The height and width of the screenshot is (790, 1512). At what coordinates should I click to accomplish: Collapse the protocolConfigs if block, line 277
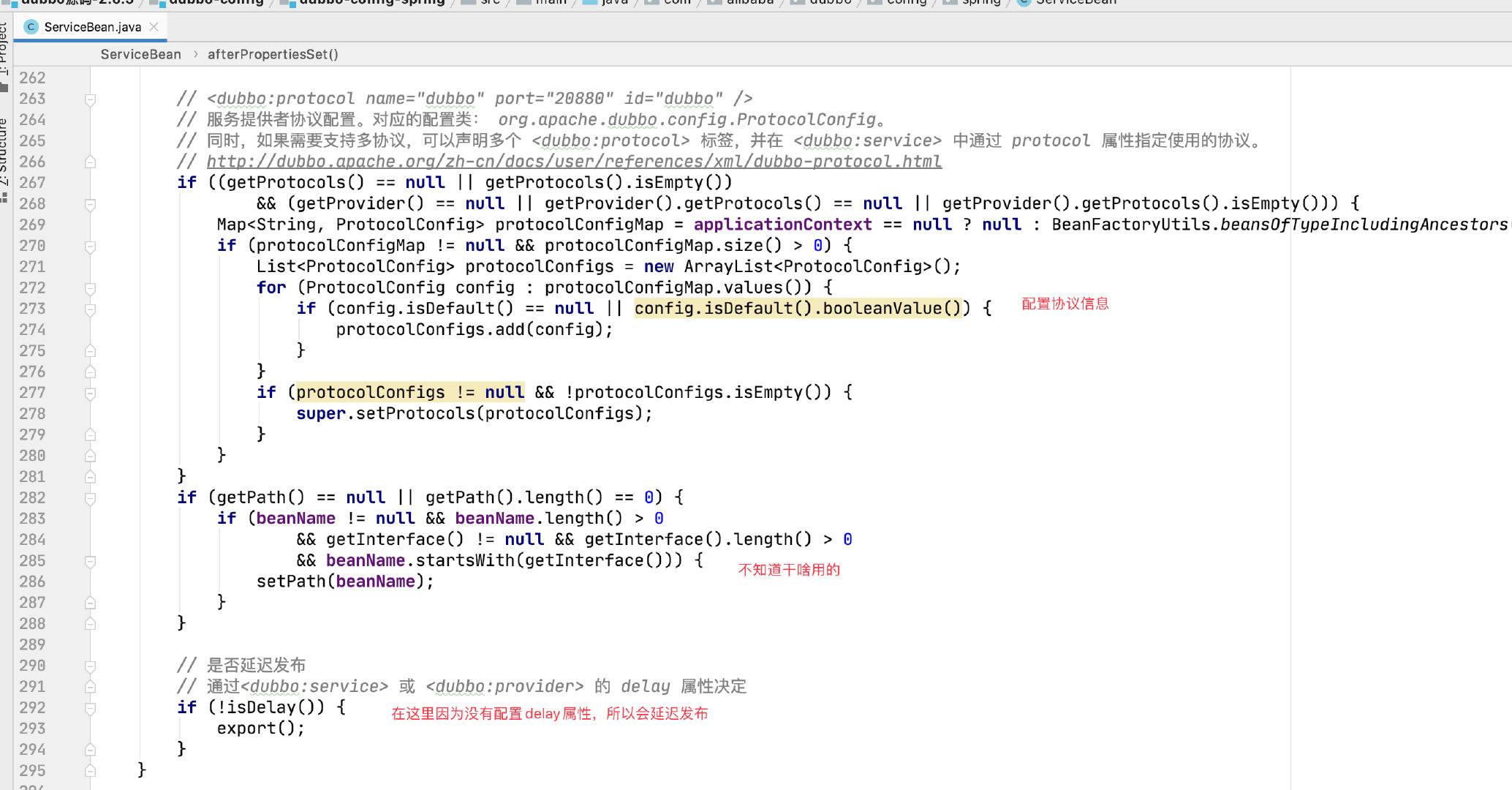tap(90, 394)
